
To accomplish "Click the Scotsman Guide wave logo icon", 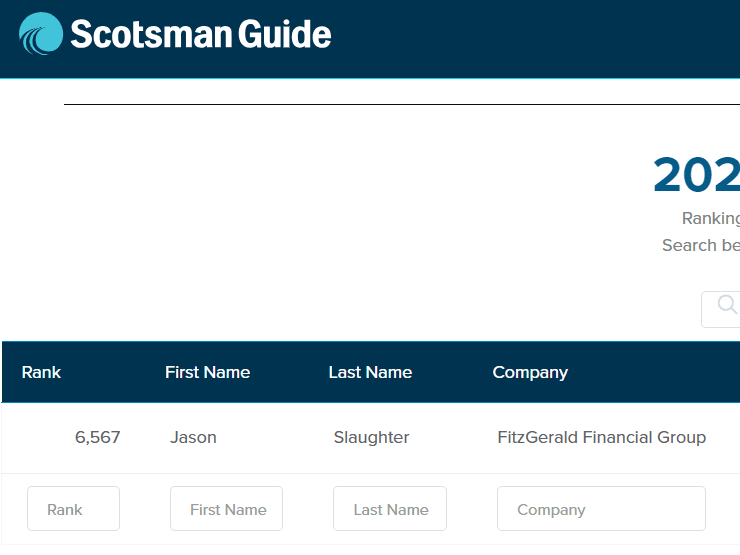I will coord(41,34).
